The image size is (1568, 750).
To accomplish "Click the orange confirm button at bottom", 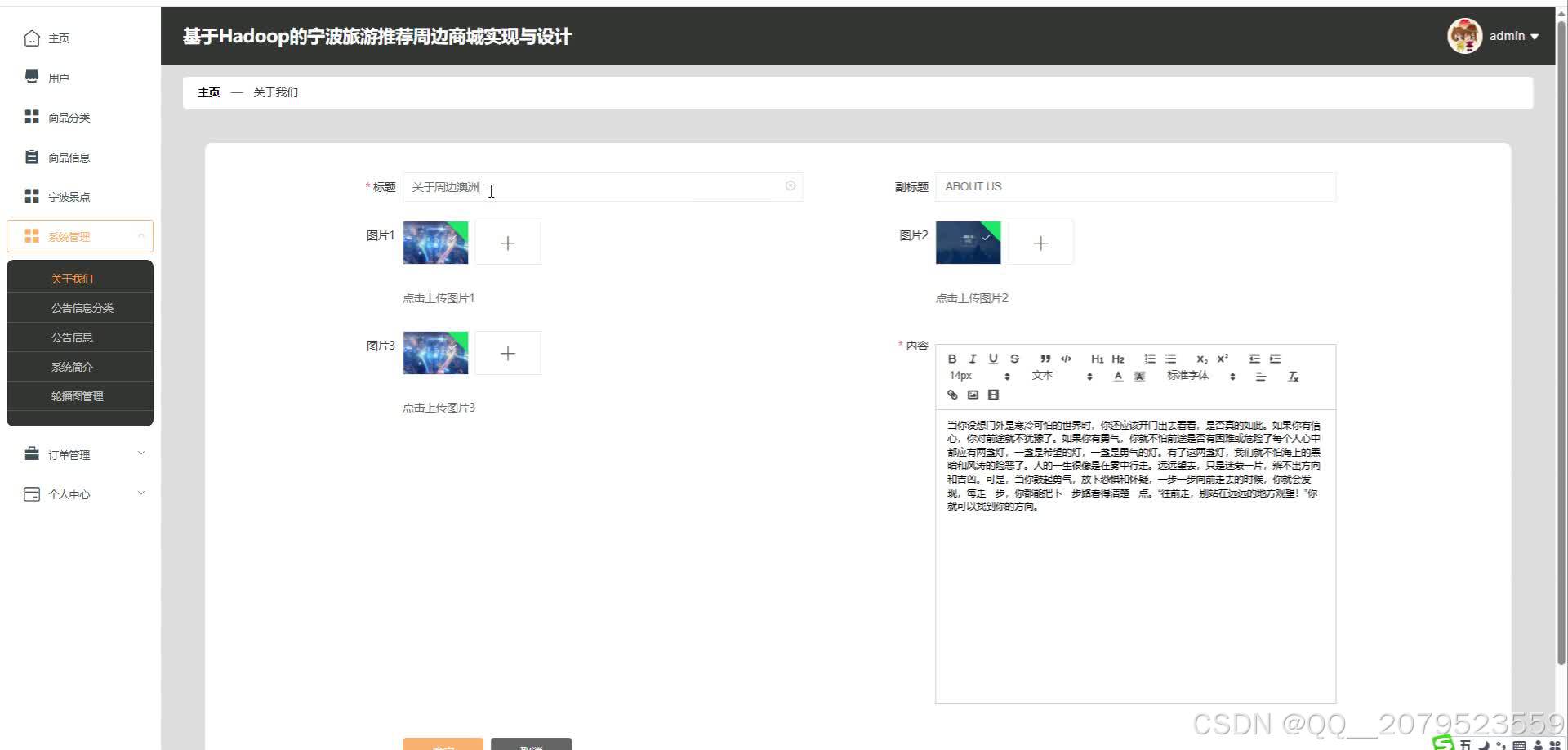I will click(442, 745).
